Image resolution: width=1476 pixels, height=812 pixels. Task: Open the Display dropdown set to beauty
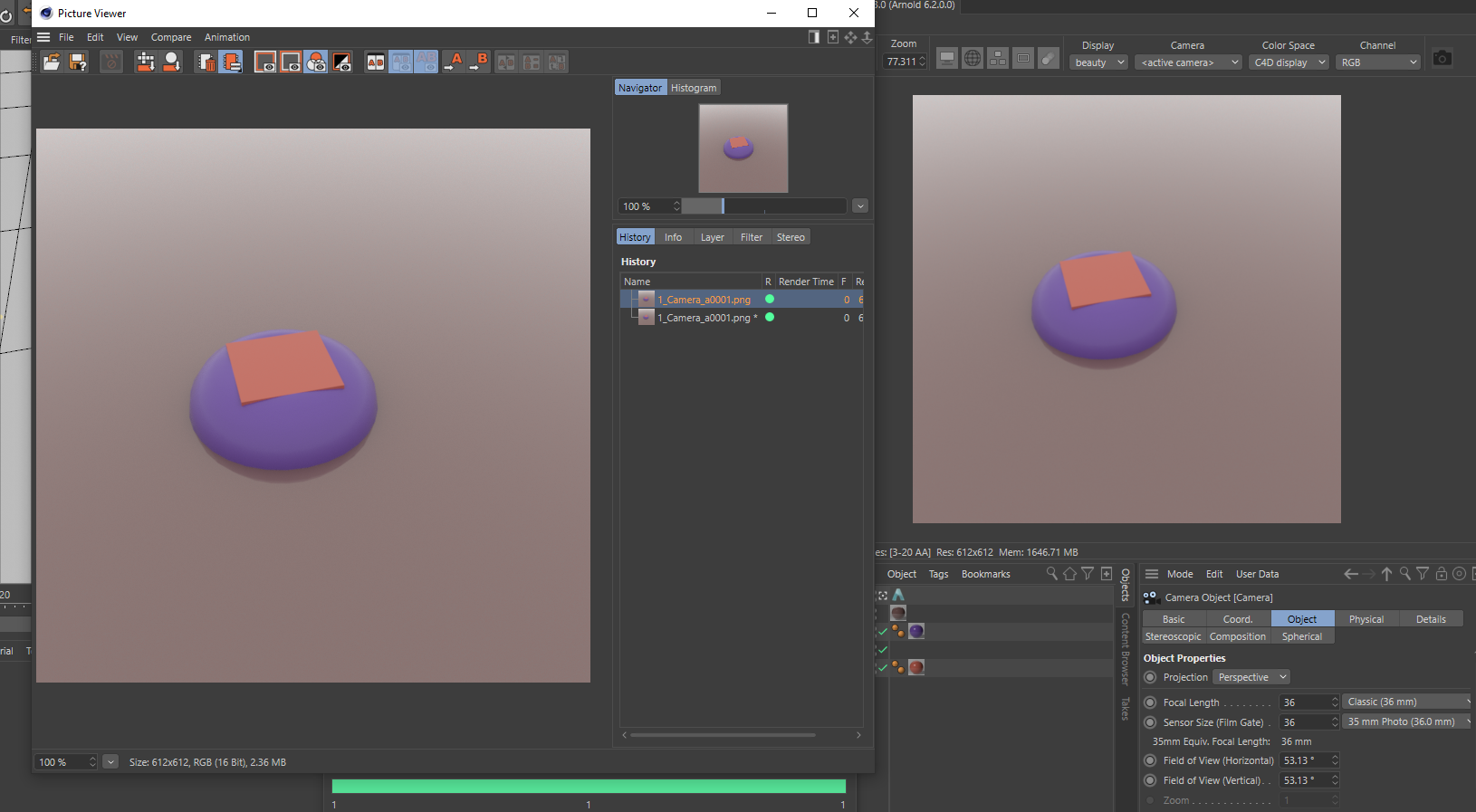(x=1098, y=62)
